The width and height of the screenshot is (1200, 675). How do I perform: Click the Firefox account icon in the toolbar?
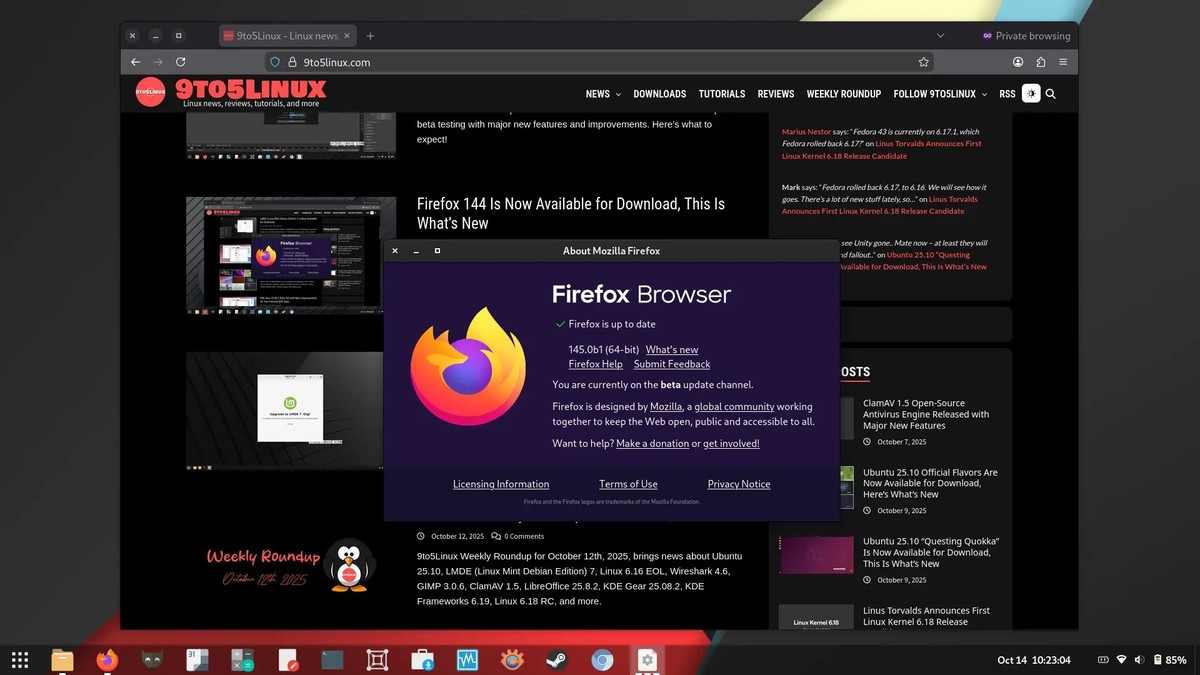tap(1017, 61)
